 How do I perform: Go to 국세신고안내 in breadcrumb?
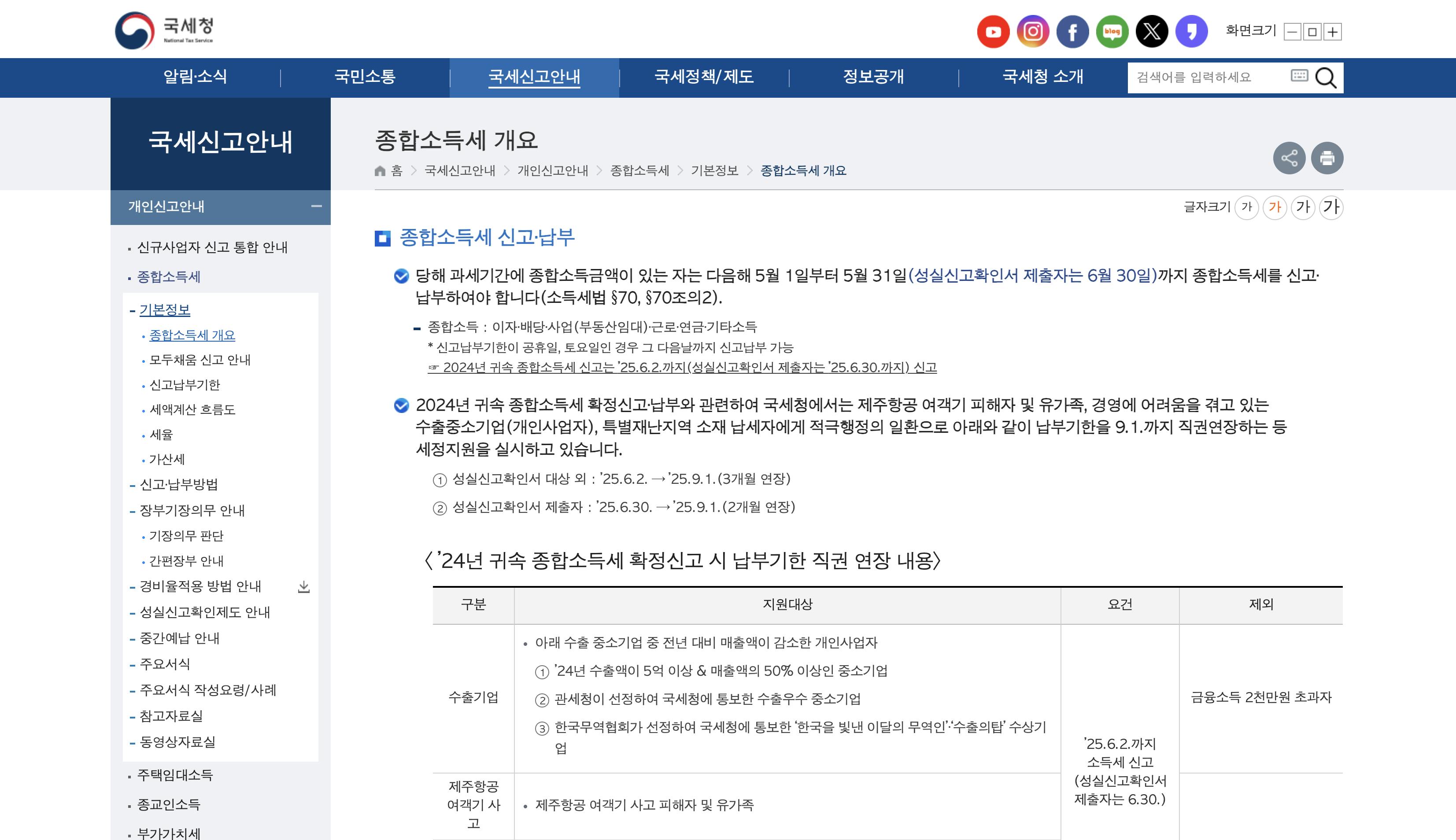coord(460,171)
